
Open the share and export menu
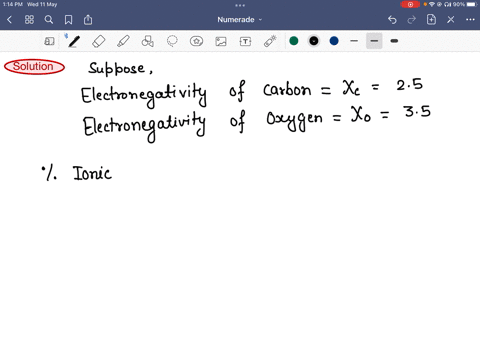tap(88, 20)
